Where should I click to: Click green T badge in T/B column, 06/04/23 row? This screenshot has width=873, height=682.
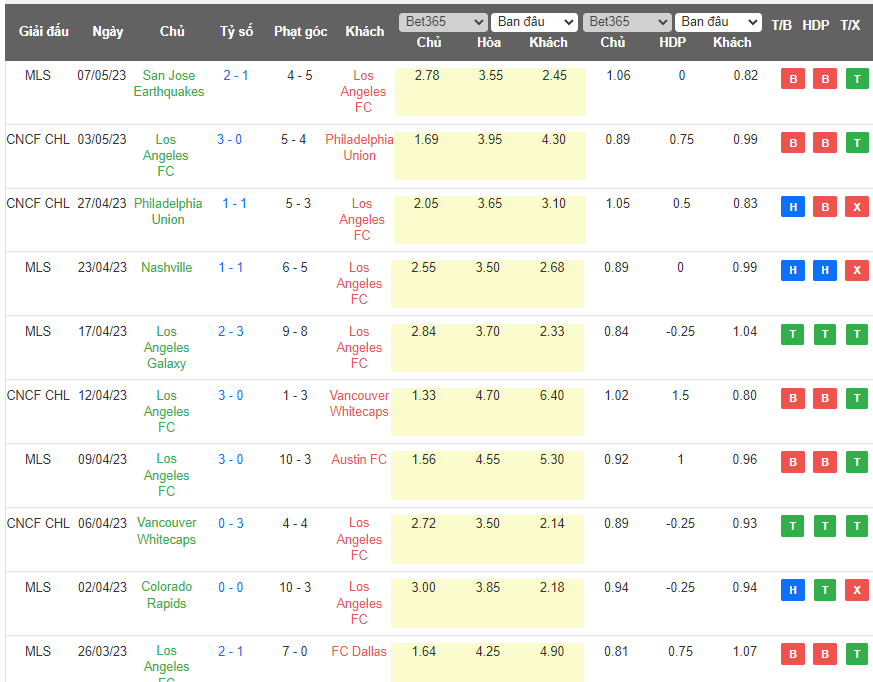pos(792,526)
